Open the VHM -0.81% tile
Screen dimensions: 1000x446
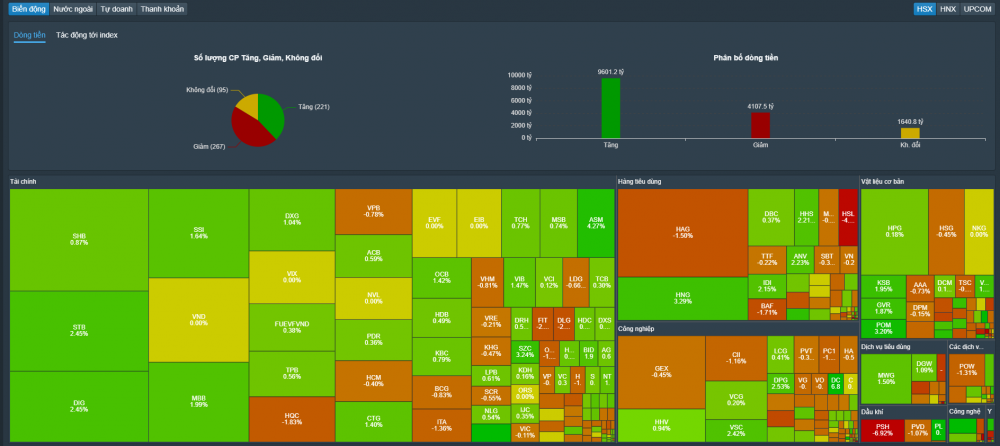click(487, 282)
